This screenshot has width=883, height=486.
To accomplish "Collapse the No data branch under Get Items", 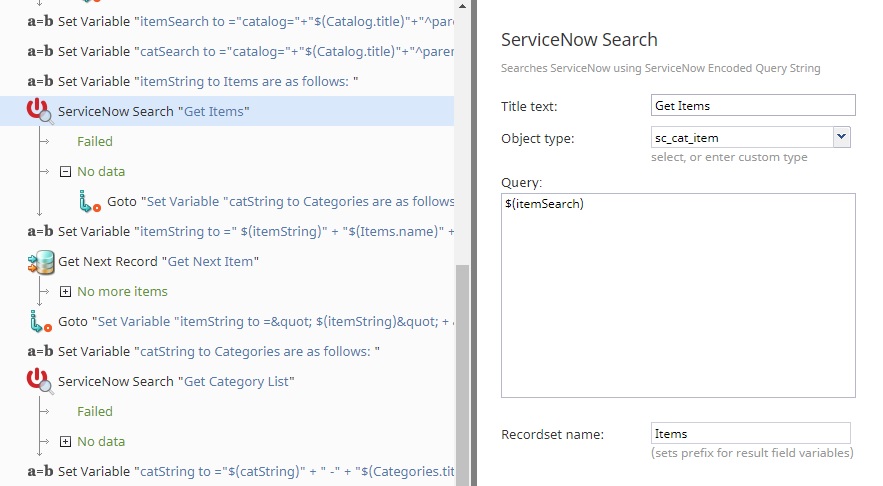I will point(65,171).
